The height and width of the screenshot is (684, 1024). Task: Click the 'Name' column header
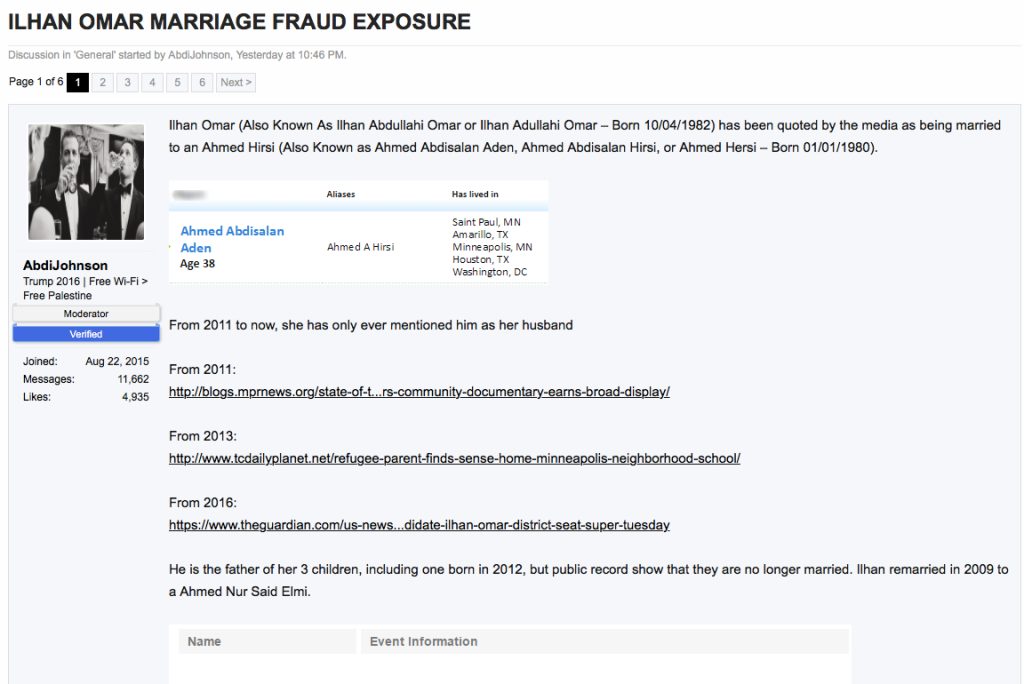point(205,641)
